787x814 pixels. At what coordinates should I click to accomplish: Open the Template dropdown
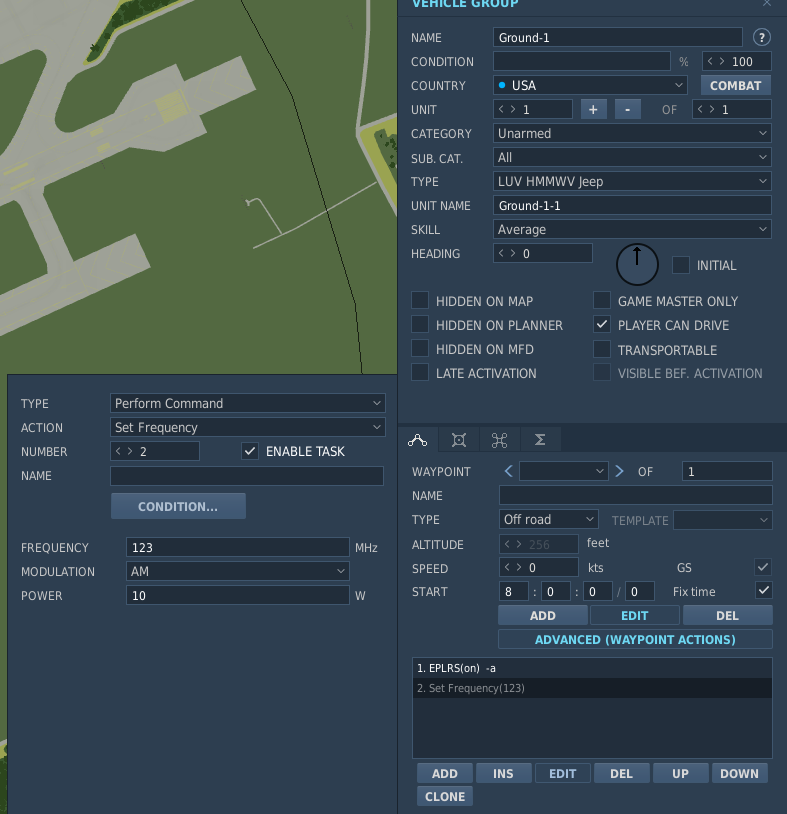click(723, 520)
